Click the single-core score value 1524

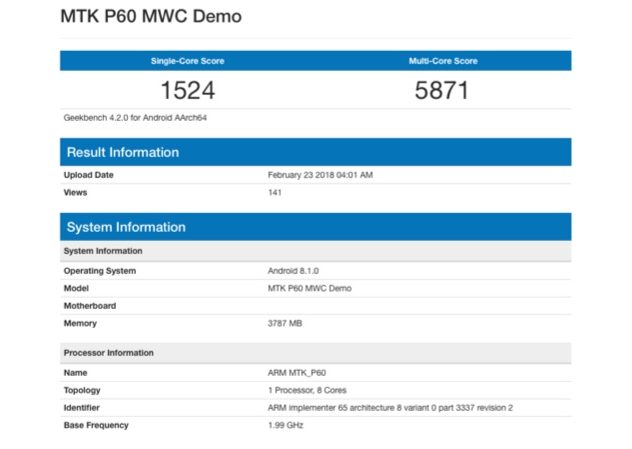click(x=187, y=91)
